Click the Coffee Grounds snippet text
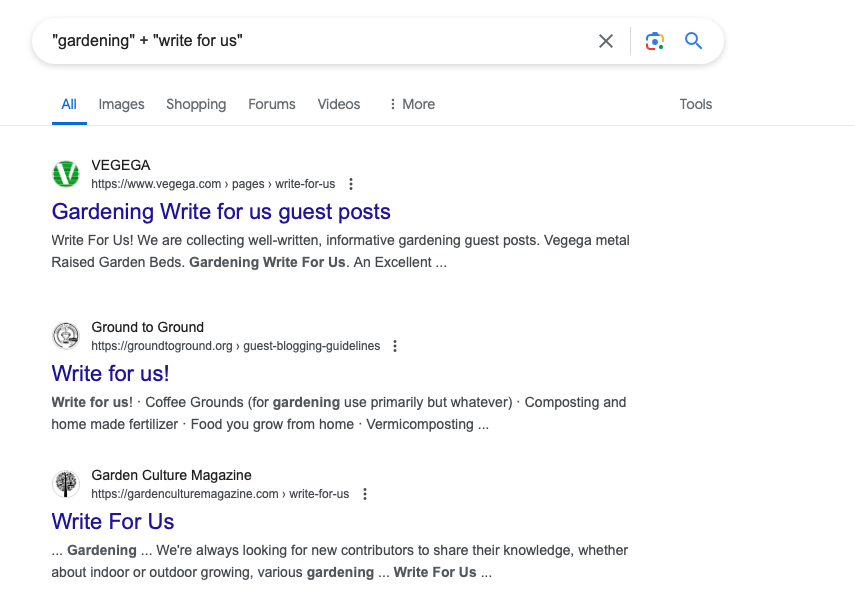Viewport: 855px width, 611px height. pos(339,413)
